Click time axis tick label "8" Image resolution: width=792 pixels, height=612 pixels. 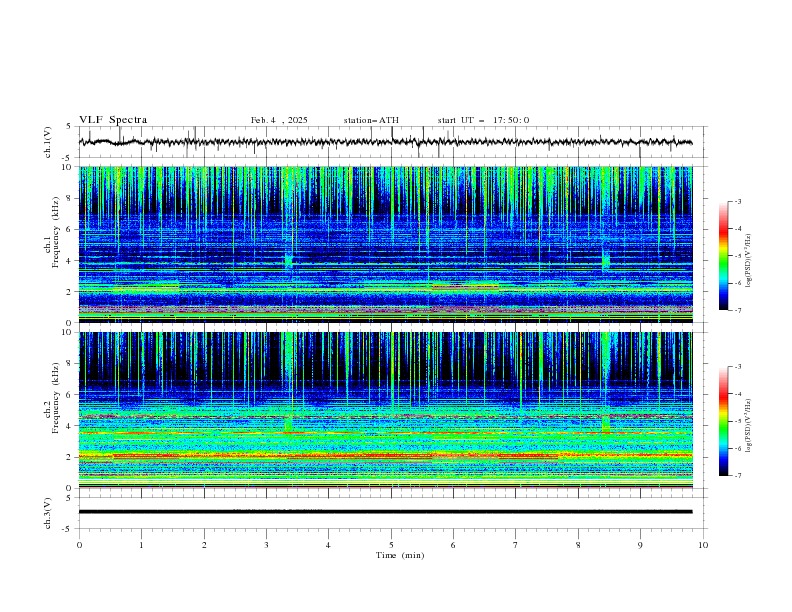pos(578,545)
